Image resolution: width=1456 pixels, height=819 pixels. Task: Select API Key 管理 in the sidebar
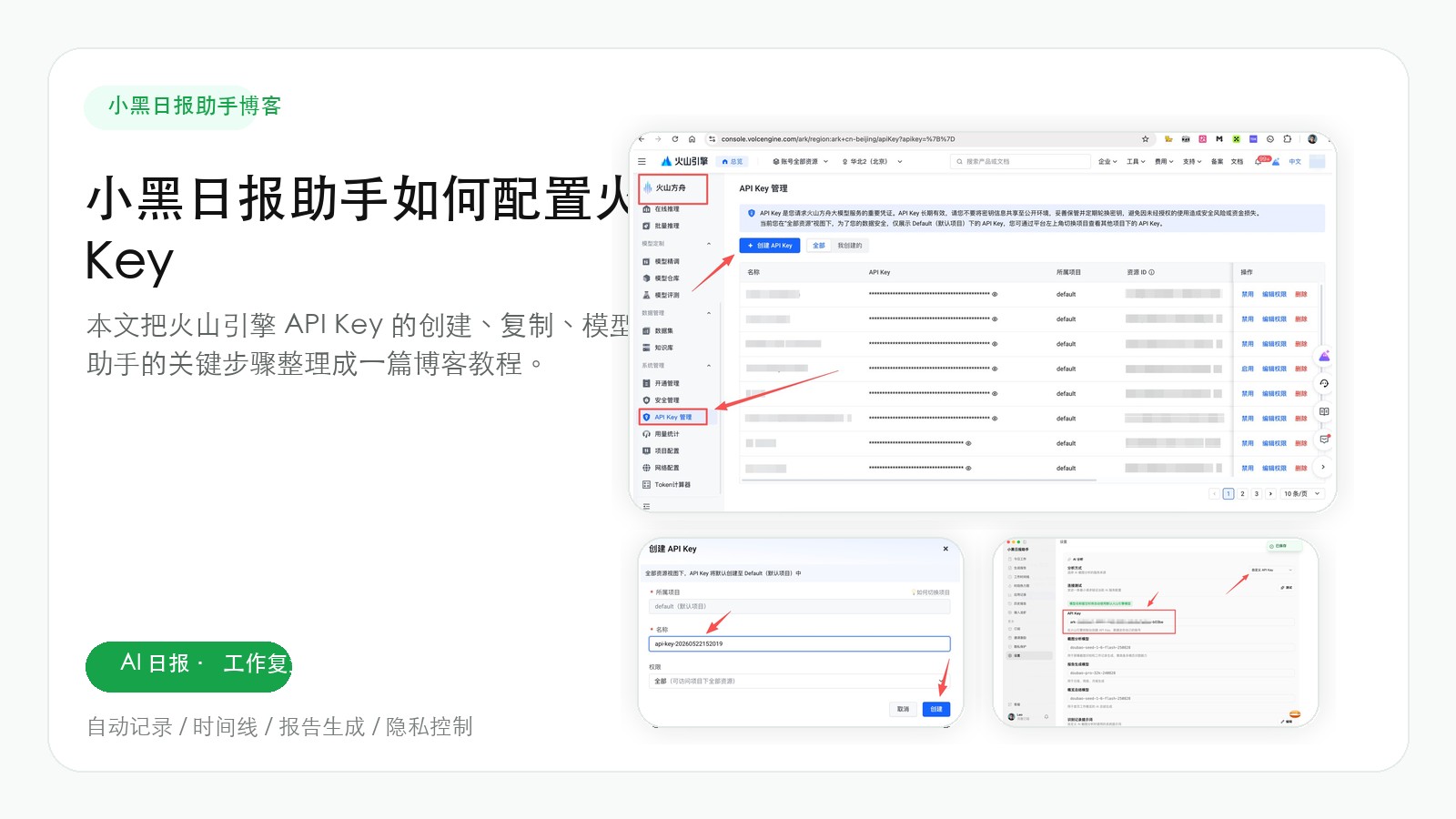[x=672, y=417]
